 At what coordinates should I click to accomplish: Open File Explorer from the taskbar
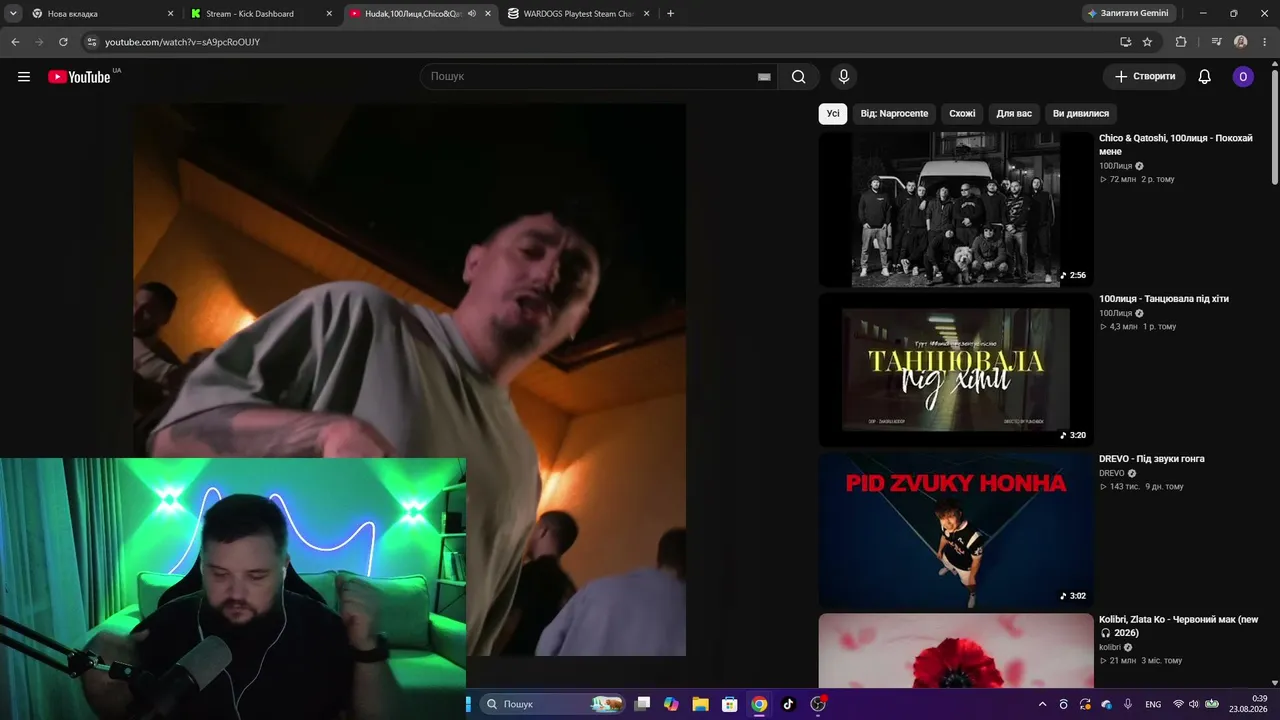point(700,704)
